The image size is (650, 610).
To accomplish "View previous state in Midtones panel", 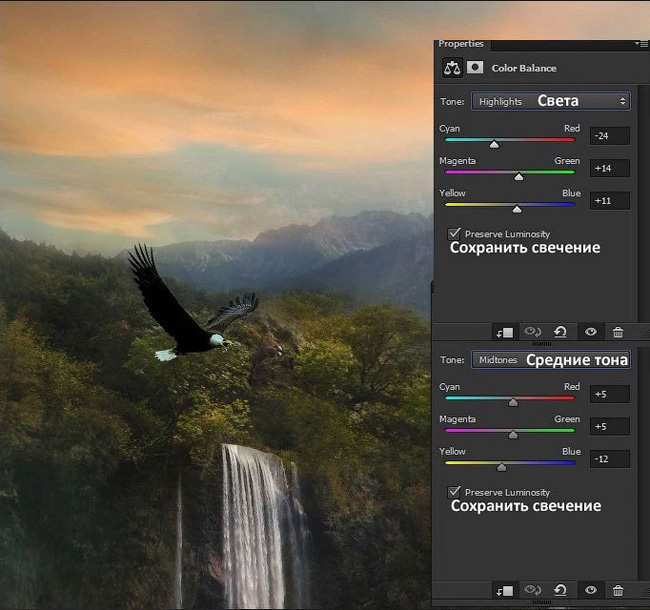I will click(532, 590).
